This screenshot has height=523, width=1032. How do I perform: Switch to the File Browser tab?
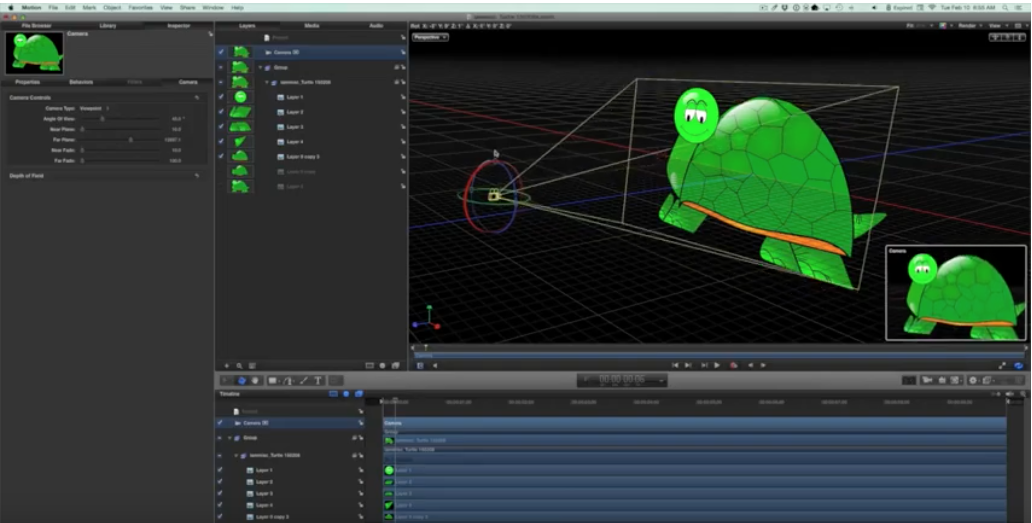36,26
